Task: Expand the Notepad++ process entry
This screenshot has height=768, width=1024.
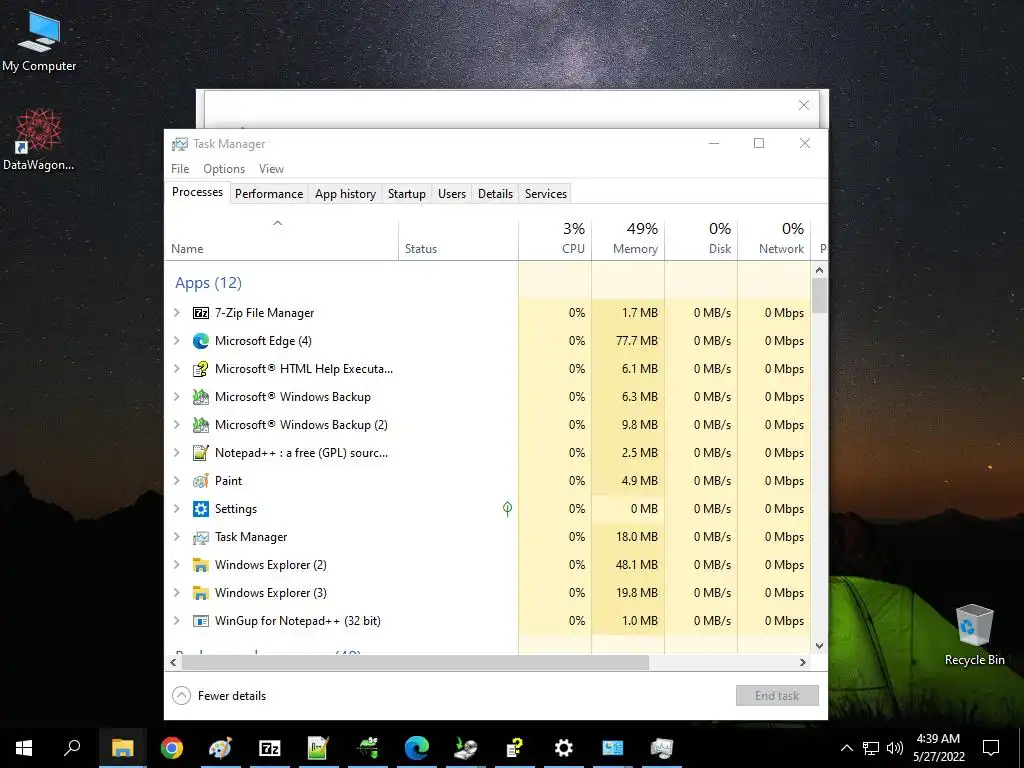Action: tap(176, 453)
